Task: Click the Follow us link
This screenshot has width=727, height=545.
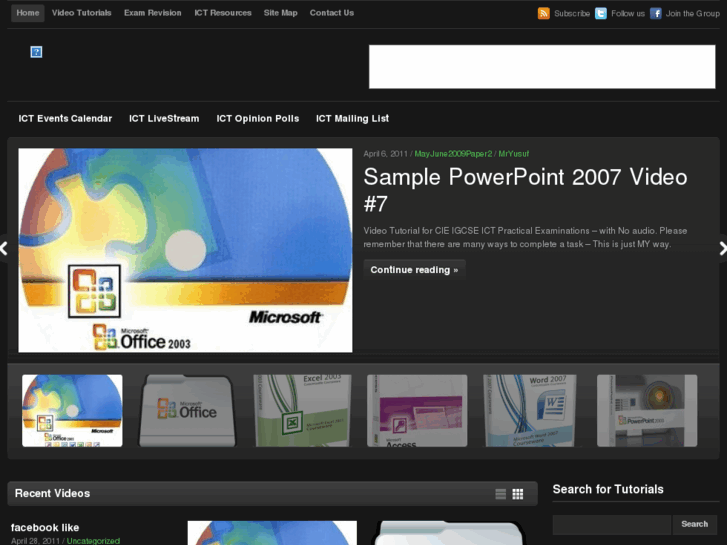Action: [628, 13]
